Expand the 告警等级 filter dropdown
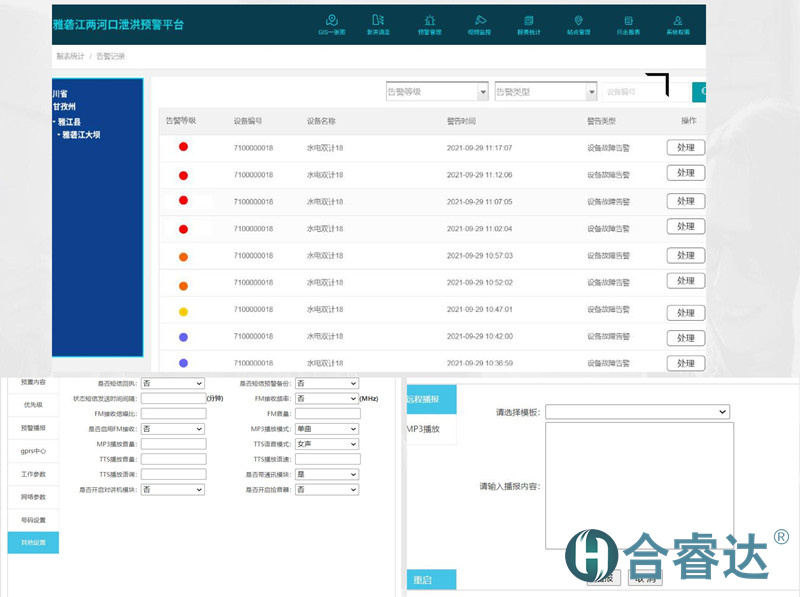The height and width of the screenshot is (597, 800). [437, 92]
